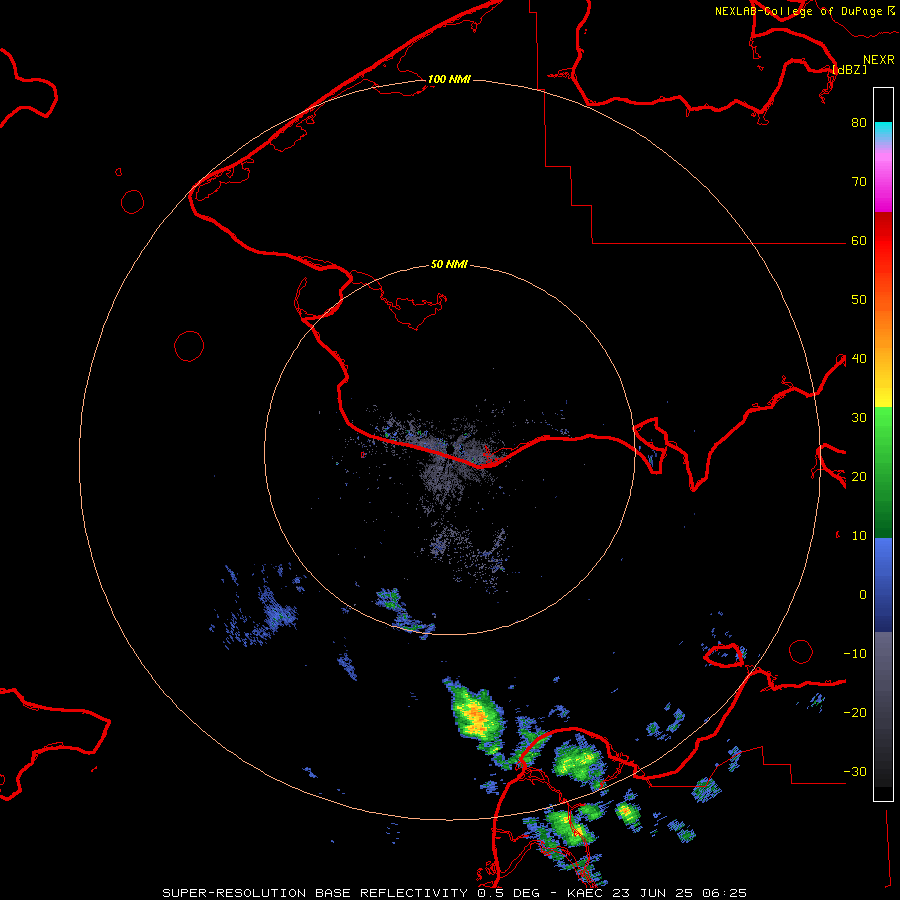Select the 100 NMI range ring label

point(449,79)
